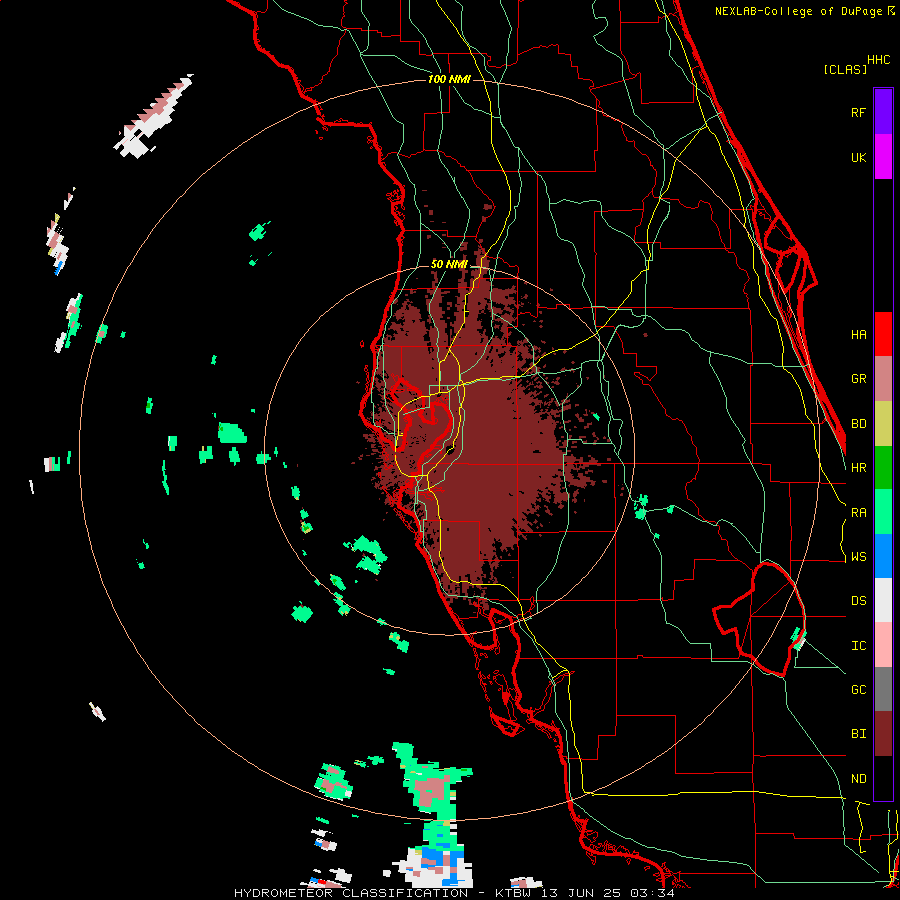Viewport: 900px width, 900px height.
Task: Select the 'HR' legend label
Action: pyautogui.click(x=858, y=468)
